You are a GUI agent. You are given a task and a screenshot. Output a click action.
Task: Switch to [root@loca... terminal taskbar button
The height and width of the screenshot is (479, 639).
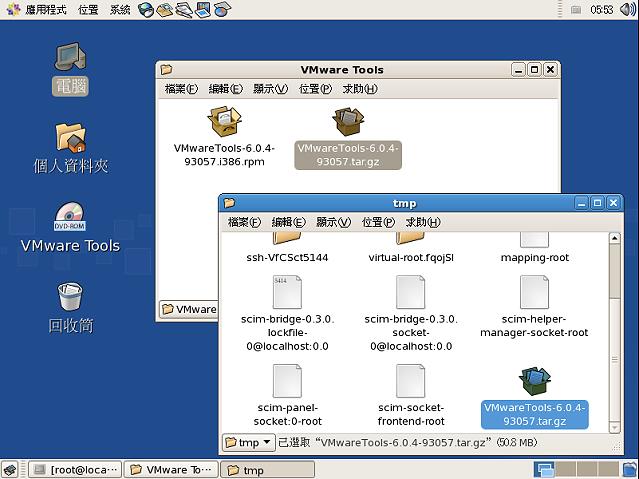coord(75,470)
